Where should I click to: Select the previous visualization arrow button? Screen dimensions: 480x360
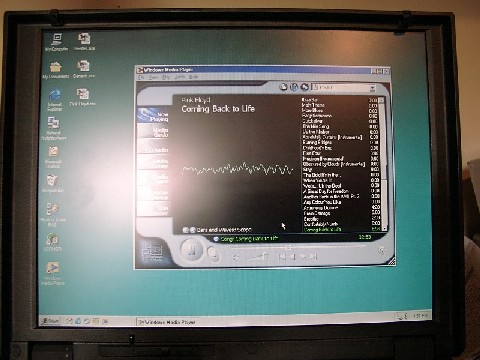pos(186,230)
